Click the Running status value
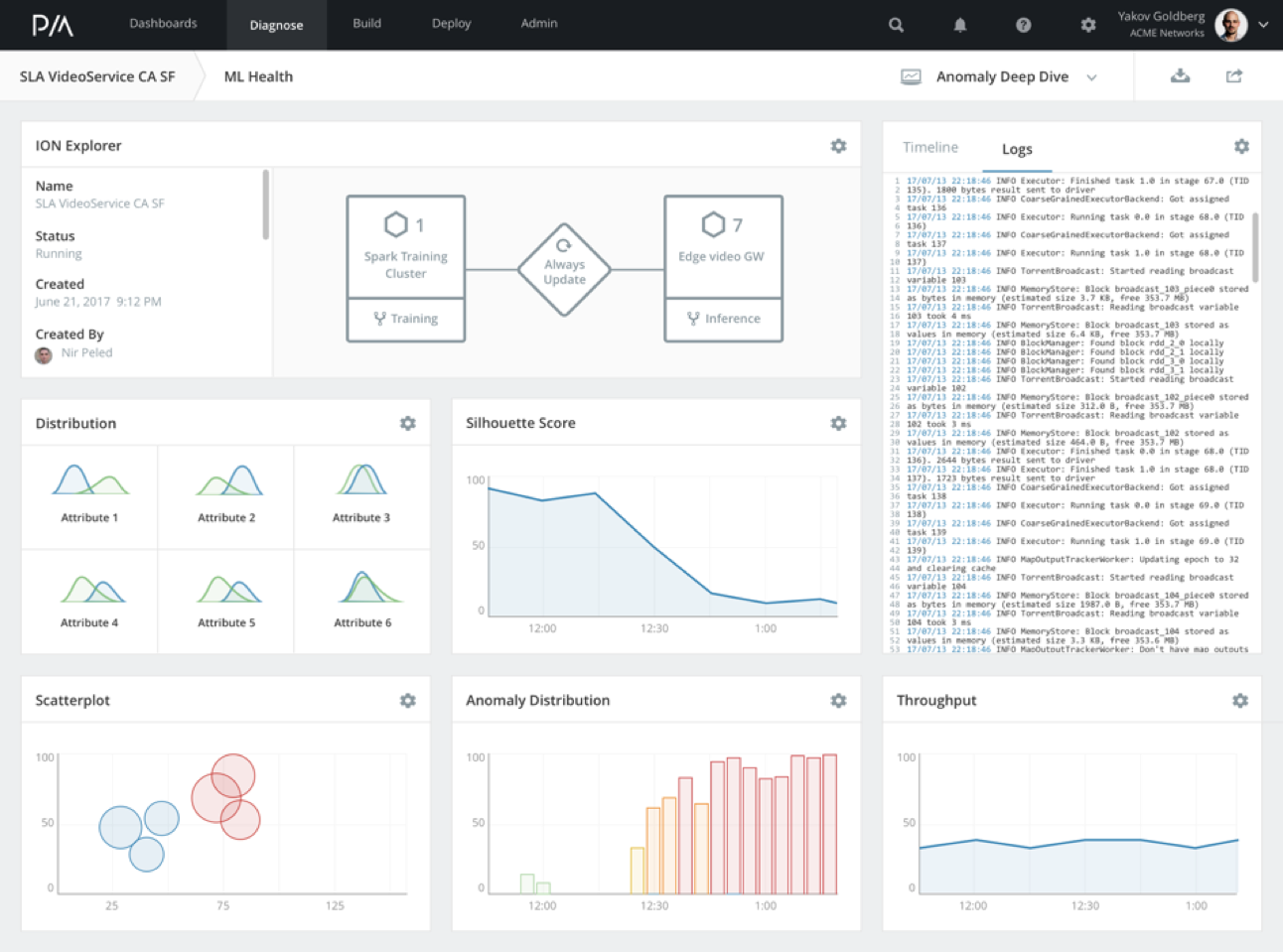This screenshot has height=952, width=1283. point(59,253)
